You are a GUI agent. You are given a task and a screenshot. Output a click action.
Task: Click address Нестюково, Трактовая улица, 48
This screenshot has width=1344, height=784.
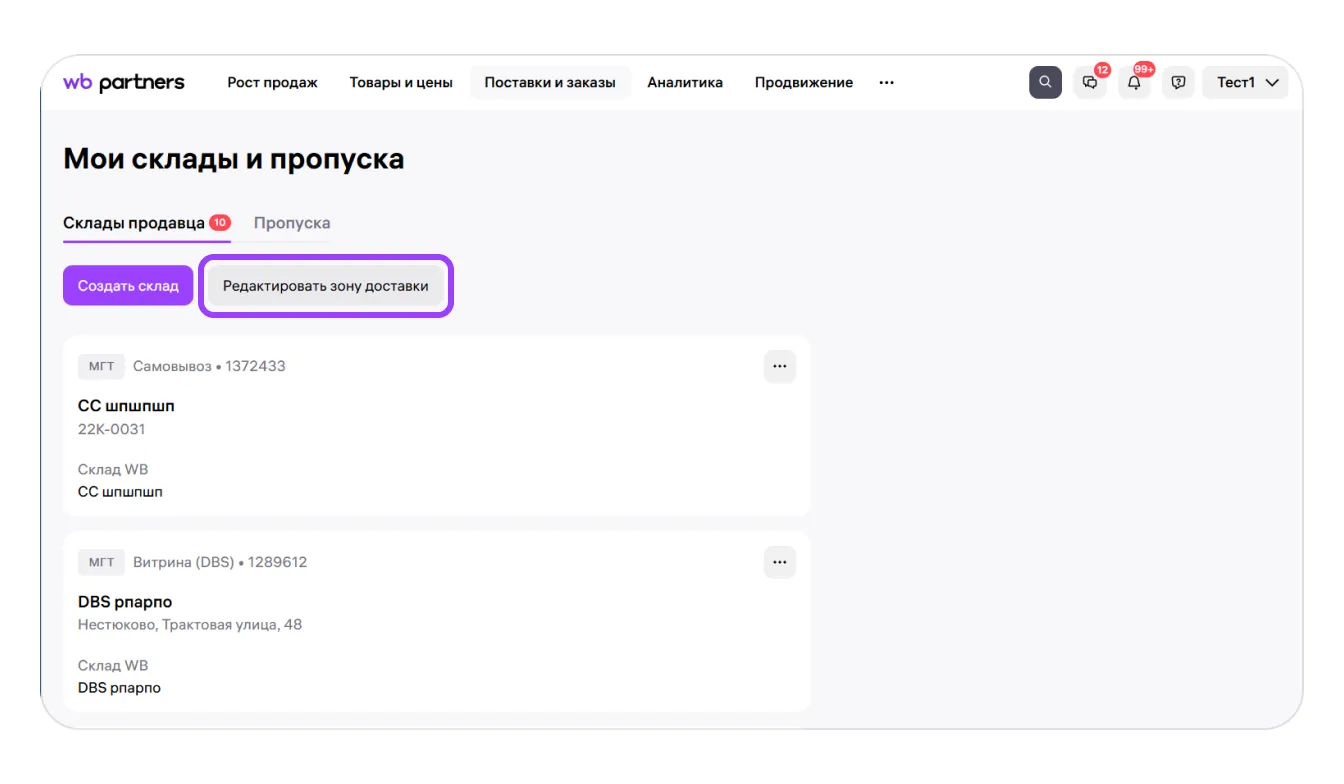tap(190, 625)
